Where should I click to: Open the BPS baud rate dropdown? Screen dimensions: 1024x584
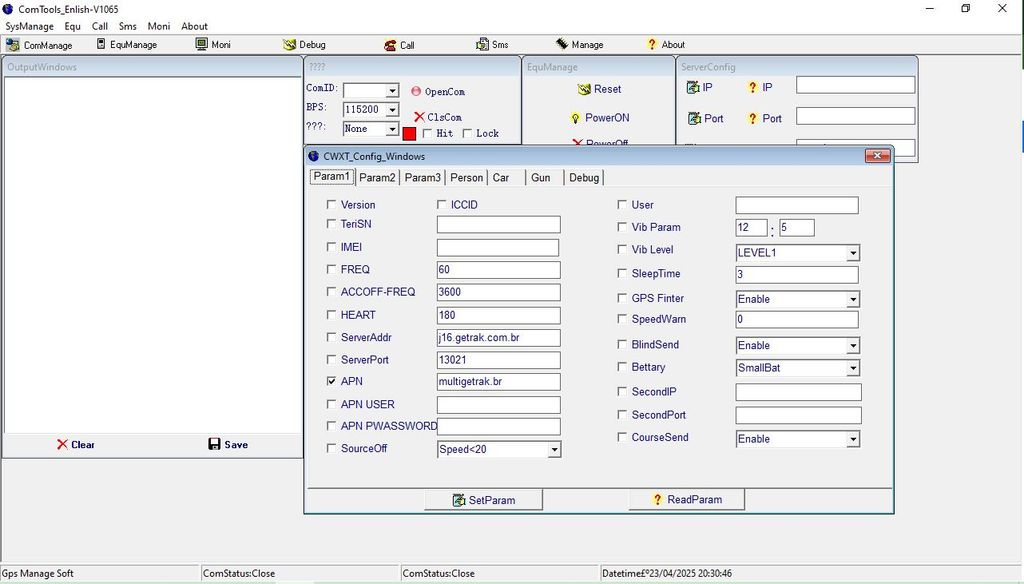point(392,110)
